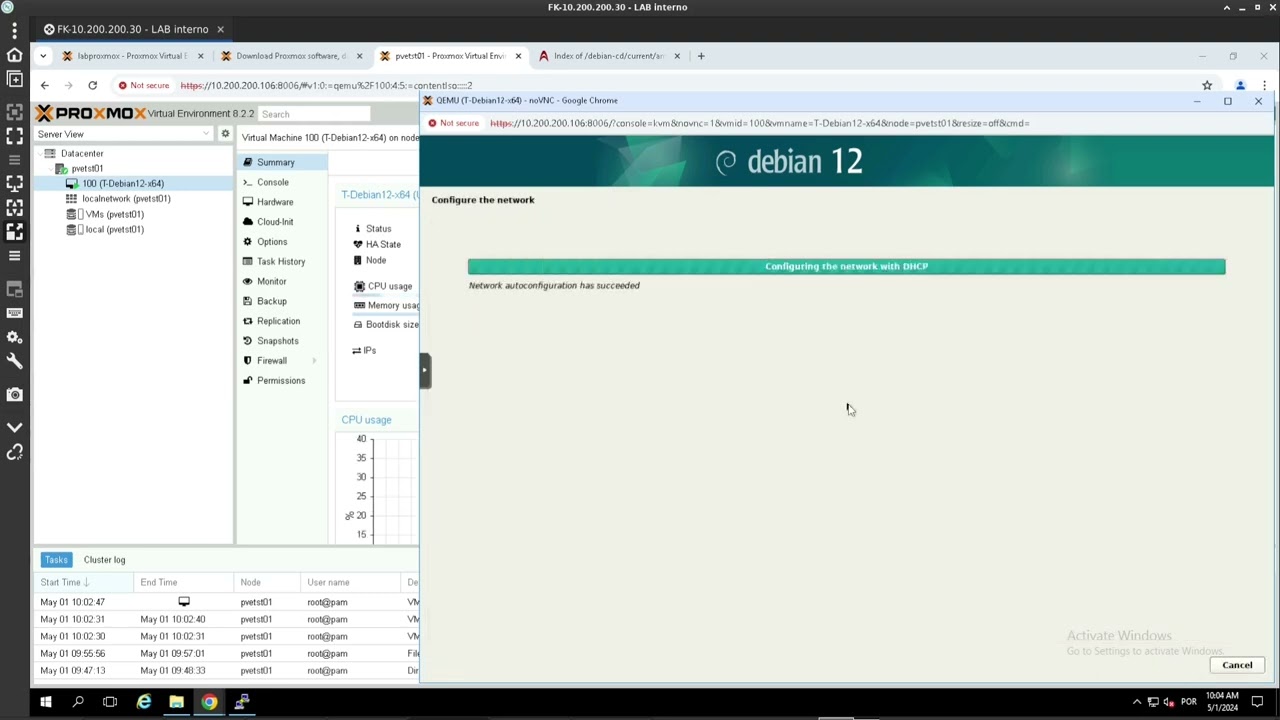The height and width of the screenshot is (720, 1280).
Task: Select the Tasks tab in the log panel
Action: tap(56, 560)
